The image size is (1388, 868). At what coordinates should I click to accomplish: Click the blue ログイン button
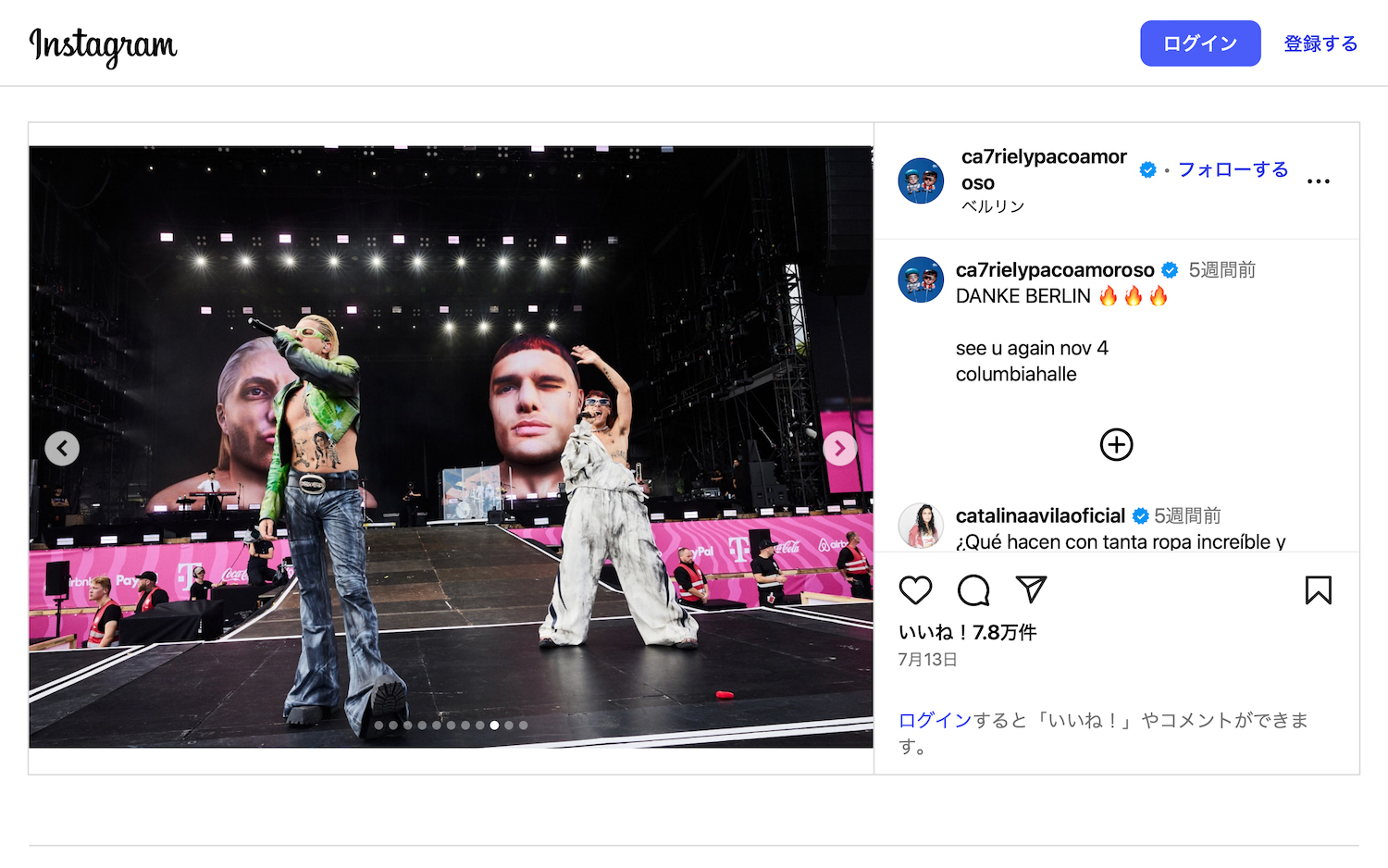pos(1200,43)
